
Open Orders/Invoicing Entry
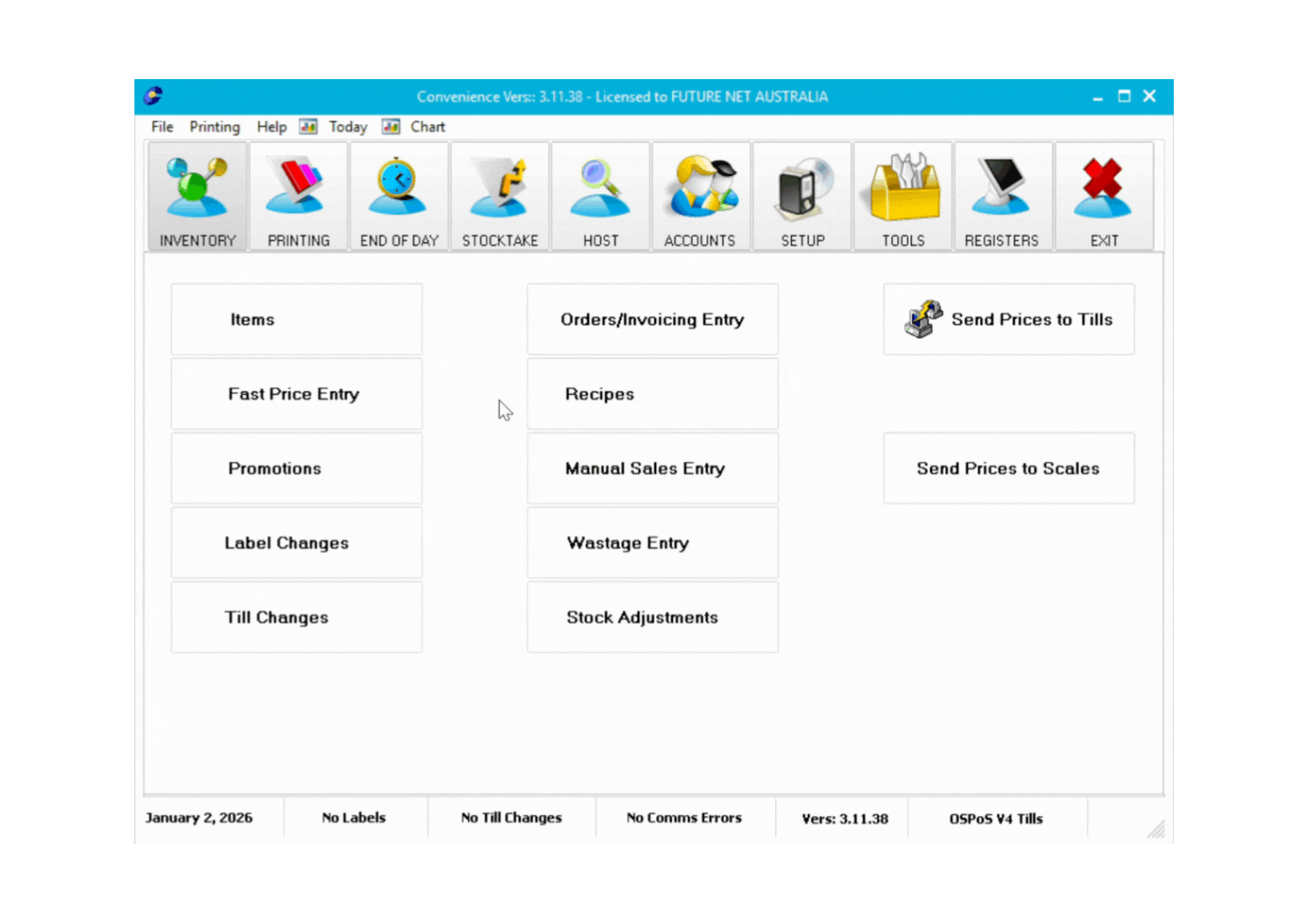[x=652, y=319]
